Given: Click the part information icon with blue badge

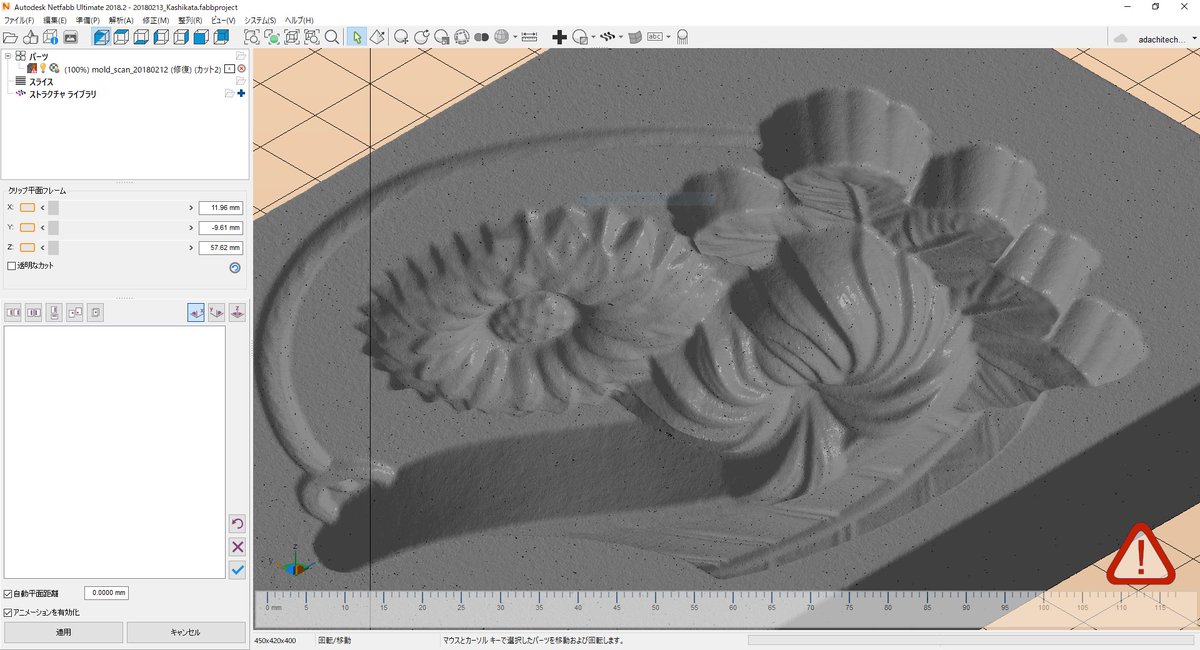Looking at the screenshot, I should [50, 37].
